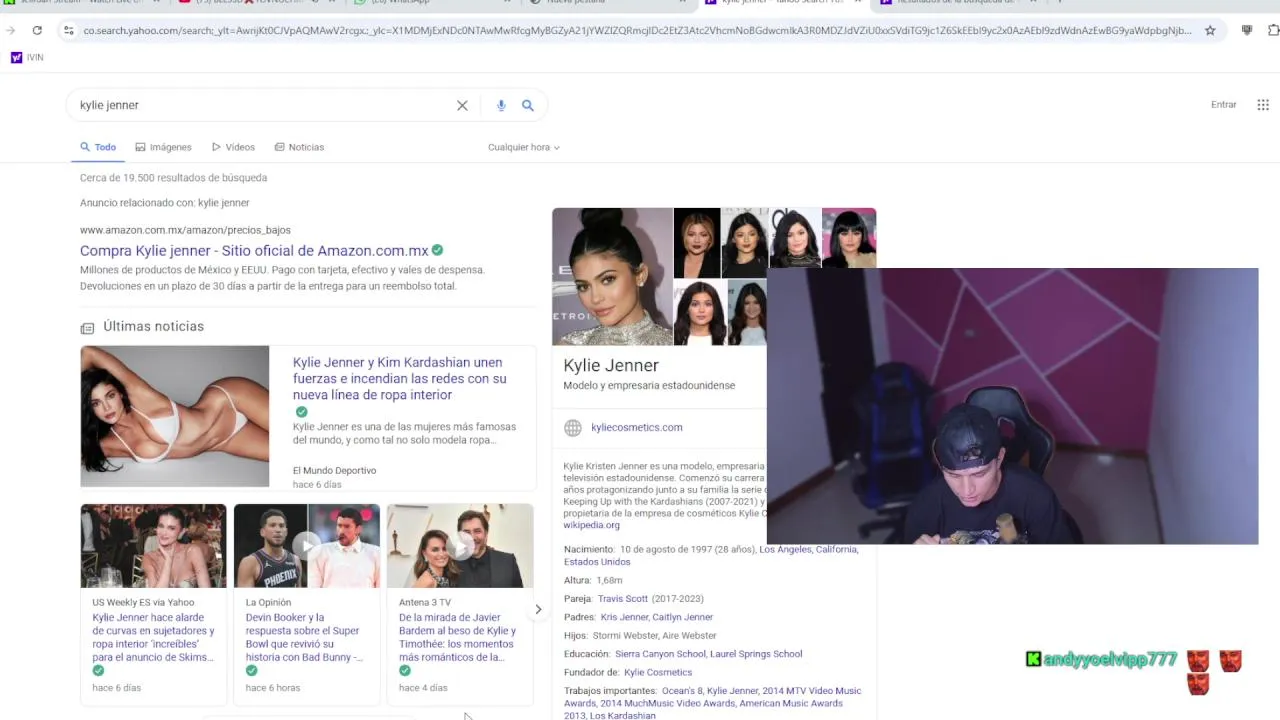Click the 'El Mundo Deportivo' source label
This screenshot has width=1280, height=720.
(x=334, y=470)
